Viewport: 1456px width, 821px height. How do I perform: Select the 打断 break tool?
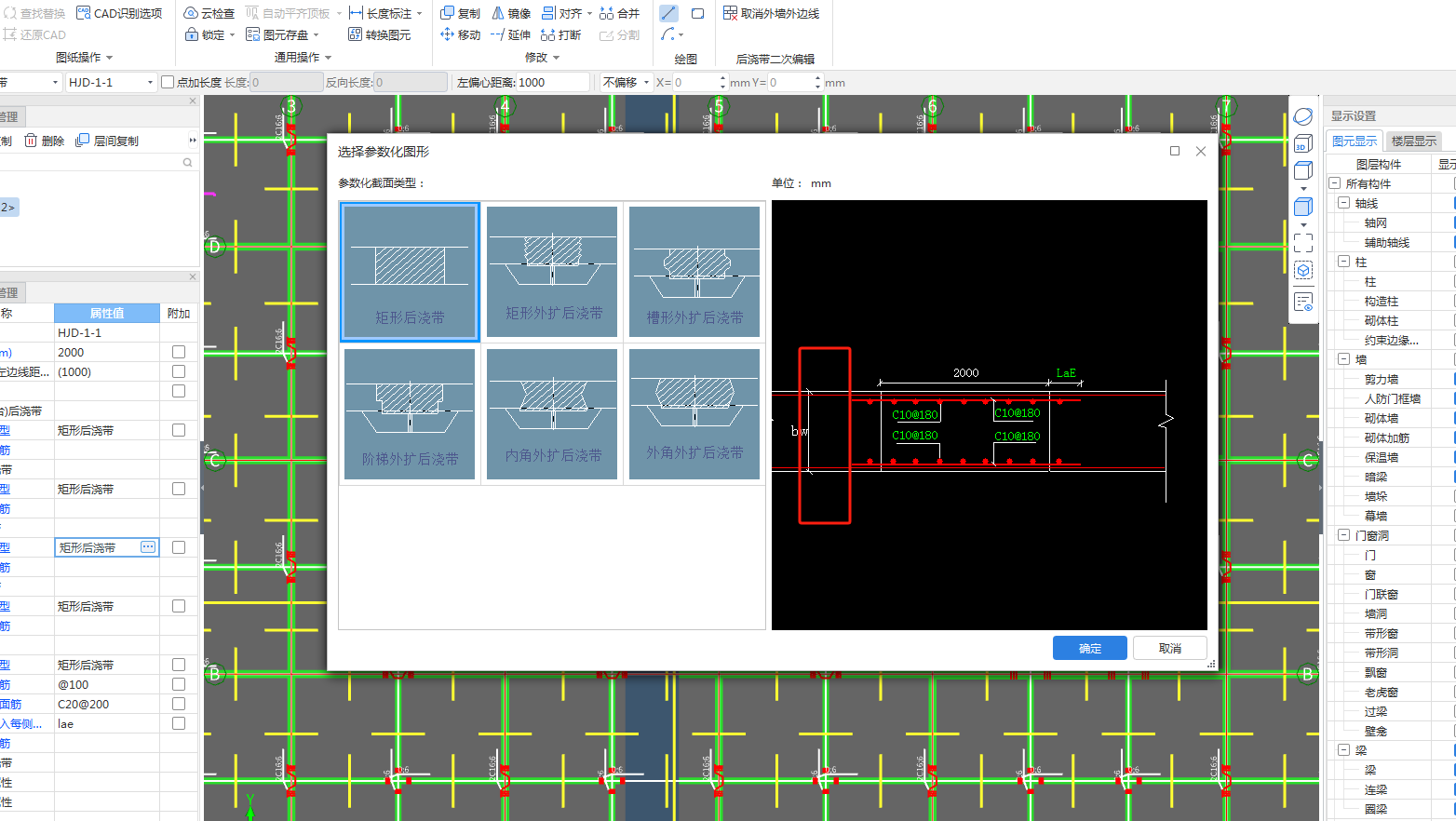561,34
